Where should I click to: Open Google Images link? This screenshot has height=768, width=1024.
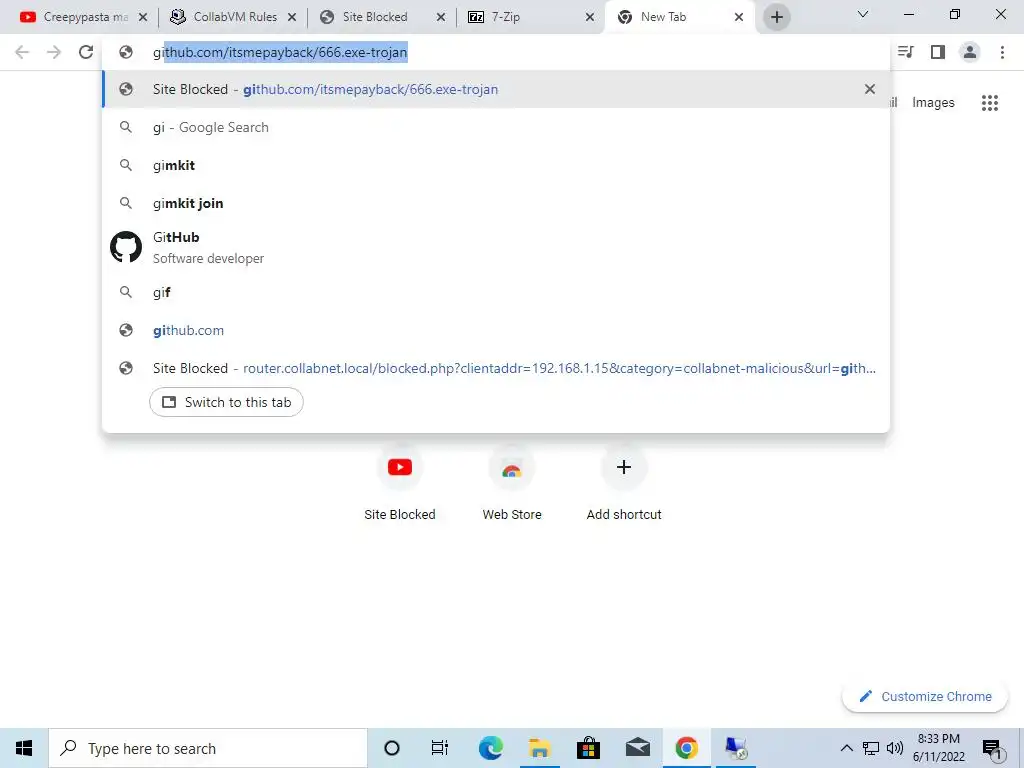coord(933,103)
